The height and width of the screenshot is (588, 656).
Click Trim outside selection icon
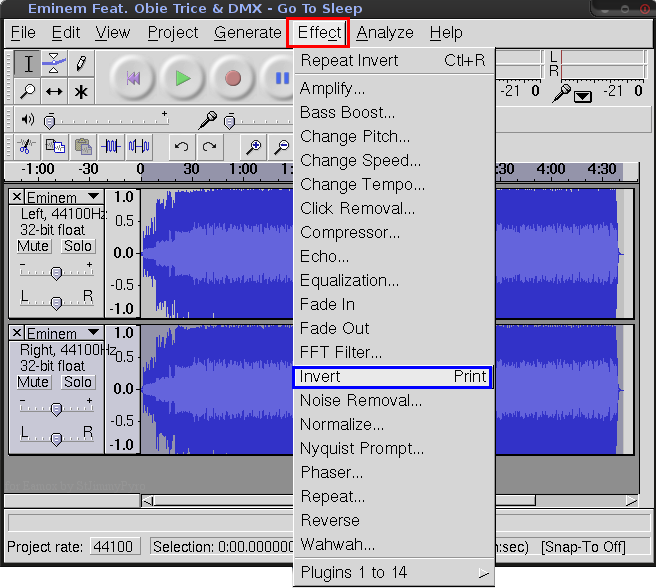click(x=111, y=146)
